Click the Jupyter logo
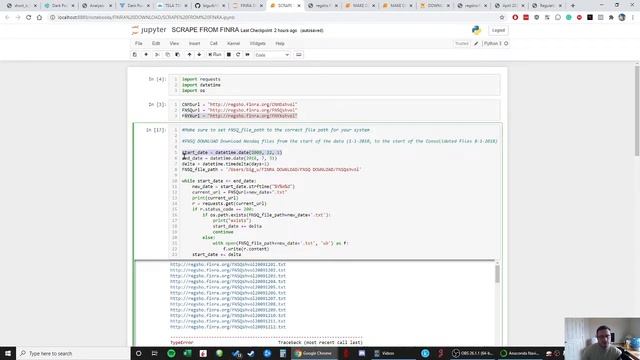The height and width of the screenshot is (360, 640). coord(149,30)
